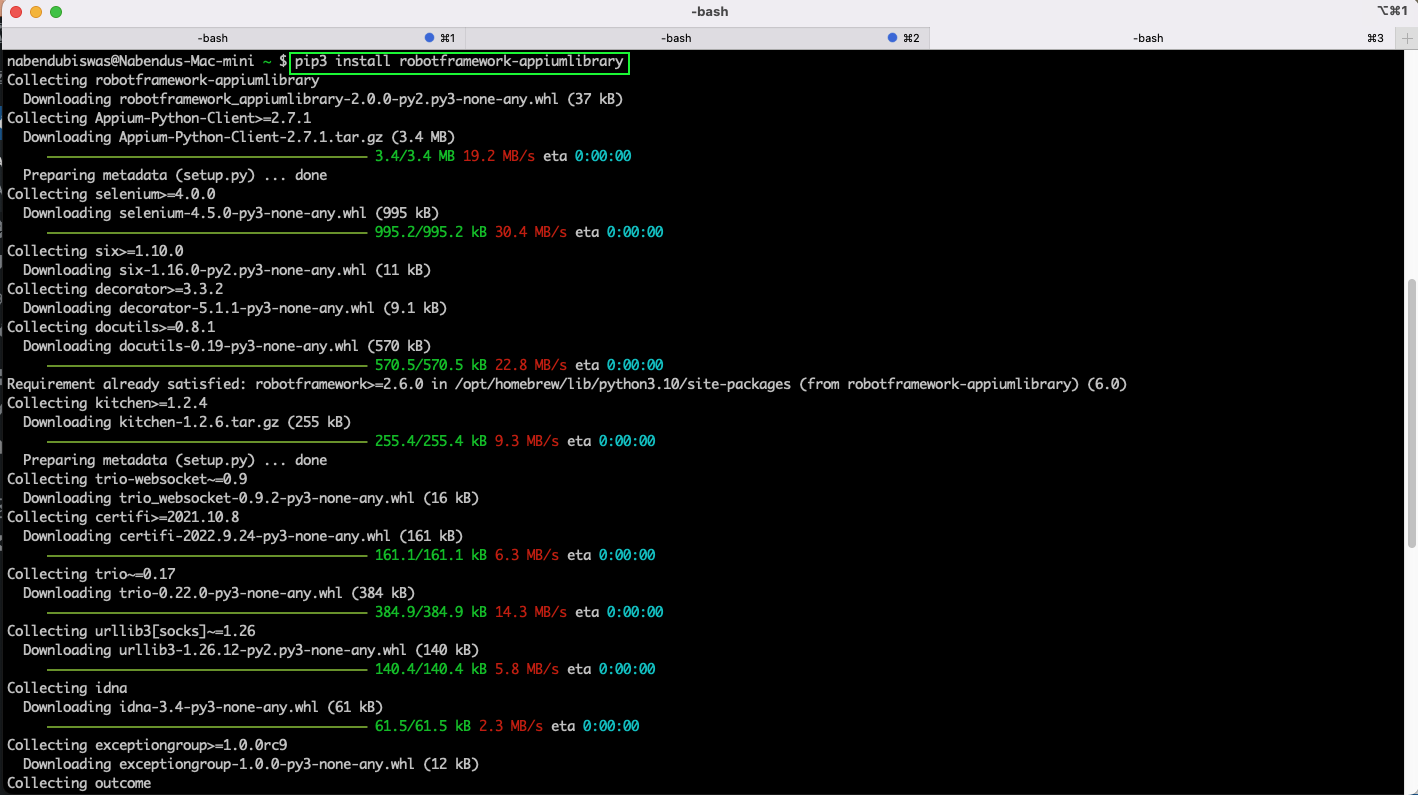Click the line 'Collecting trio-websocket~=0.9'
The width and height of the screenshot is (1418, 795).
coord(127,479)
